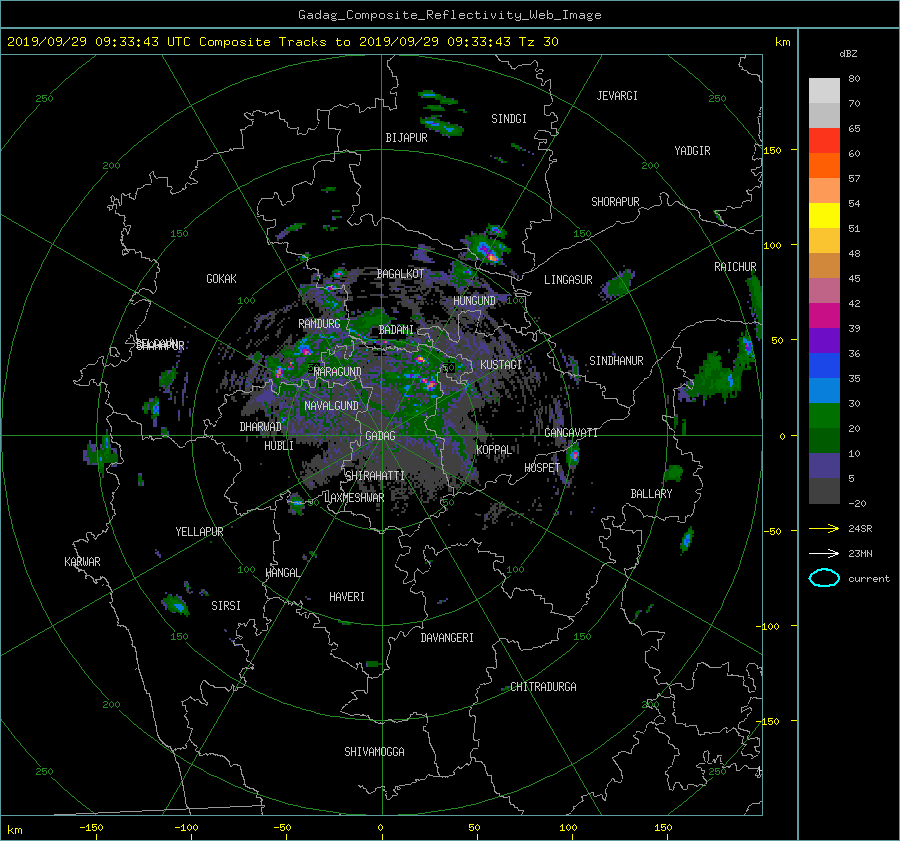Image resolution: width=900 pixels, height=841 pixels.
Task: Pick the magenta 39-42 dBZ legend swatch
Action: [824, 316]
